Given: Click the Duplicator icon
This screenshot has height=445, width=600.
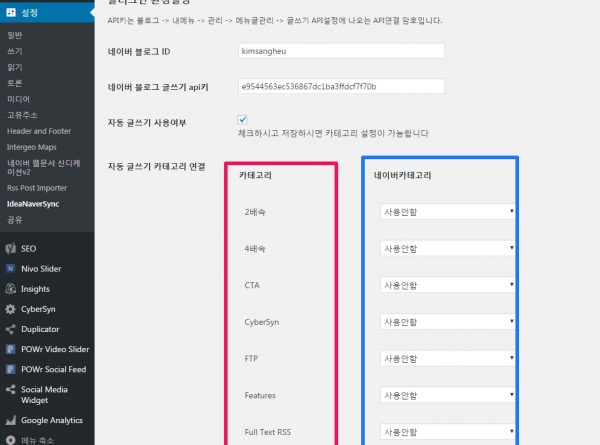Looking at the screenshot, I should (11, 329).
